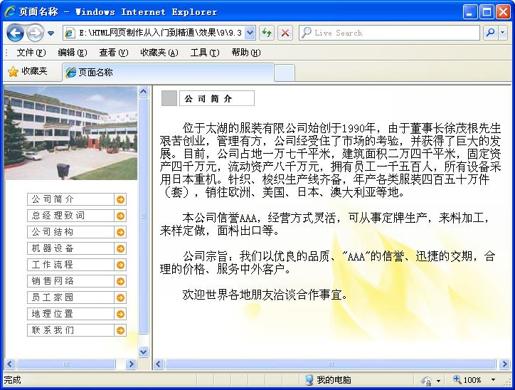Viewport: 515px width, 390px height.
Task: Click the red Stop loading icon
Action: tap(285, 33)
